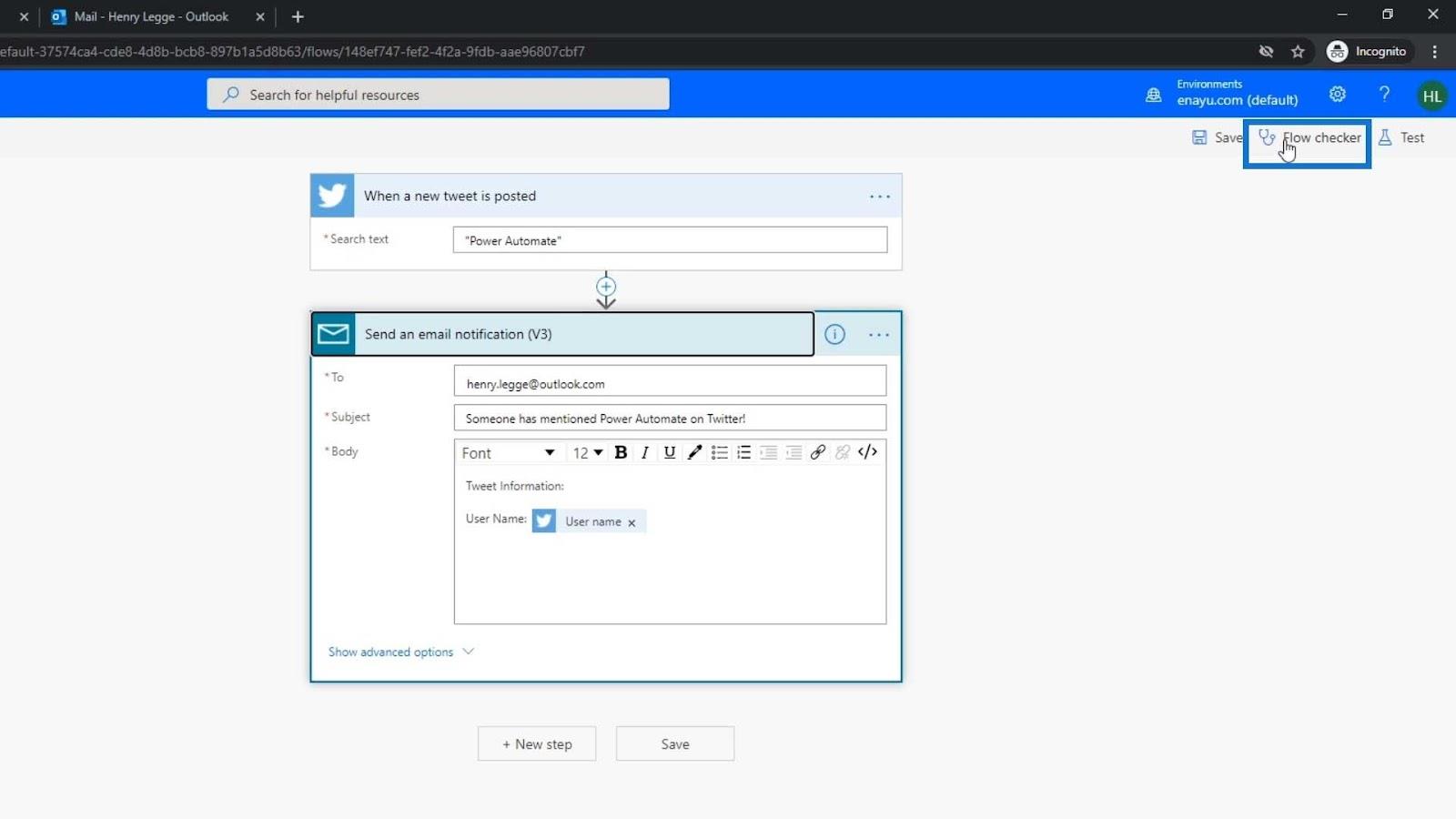Click the browser address bar URL
Screen dimensions: 1456x819
click(x=292, y=52)
